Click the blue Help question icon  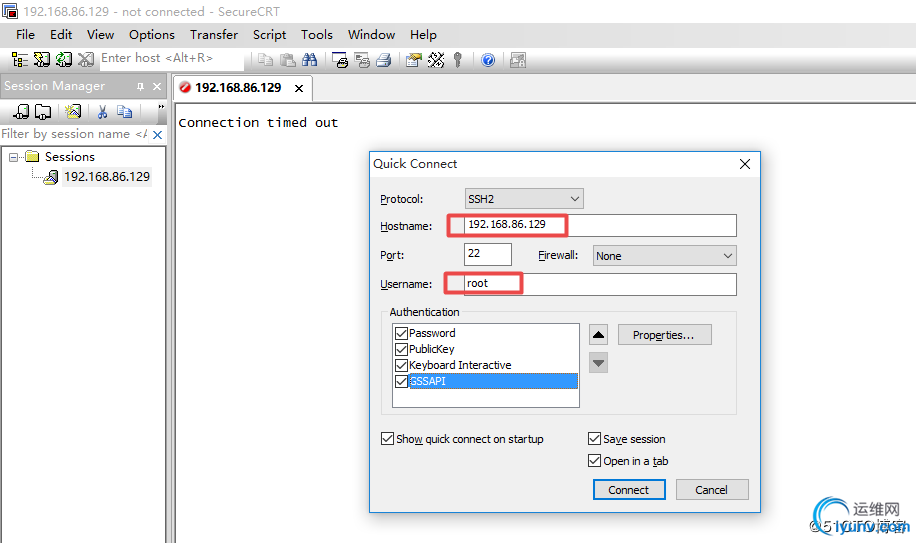click(x=488, y=60)
